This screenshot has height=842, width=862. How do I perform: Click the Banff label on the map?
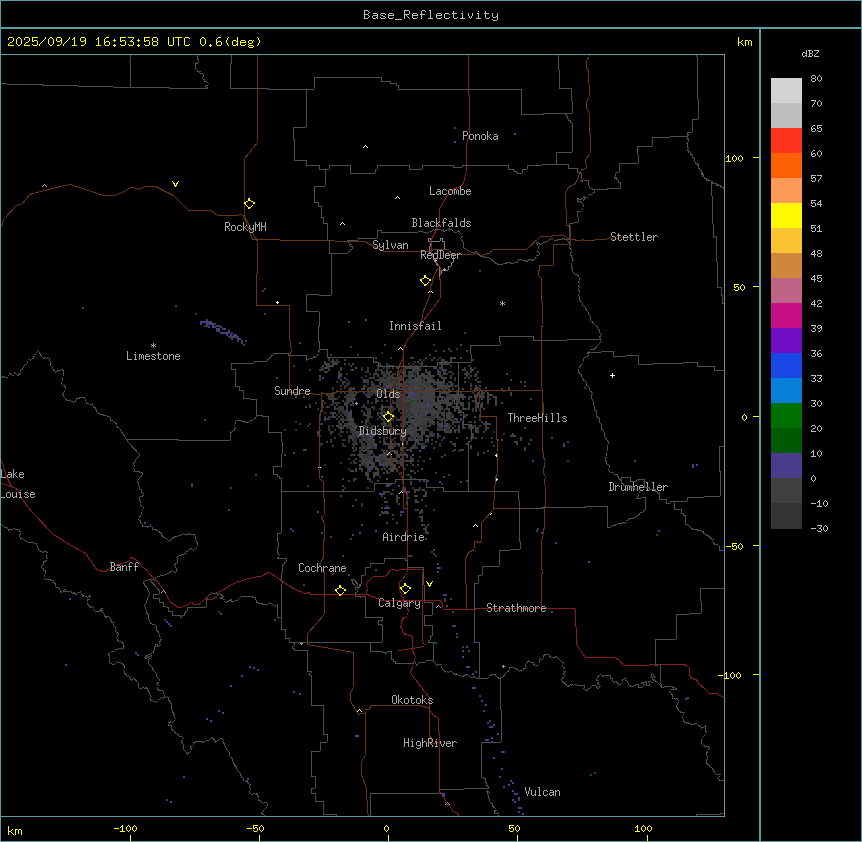click(124, 567)
